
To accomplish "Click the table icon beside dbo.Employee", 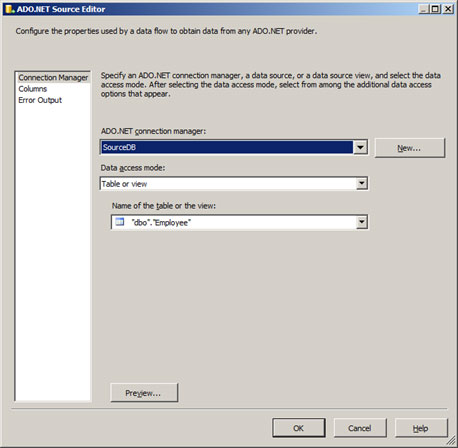I will [x=119, y=222].
